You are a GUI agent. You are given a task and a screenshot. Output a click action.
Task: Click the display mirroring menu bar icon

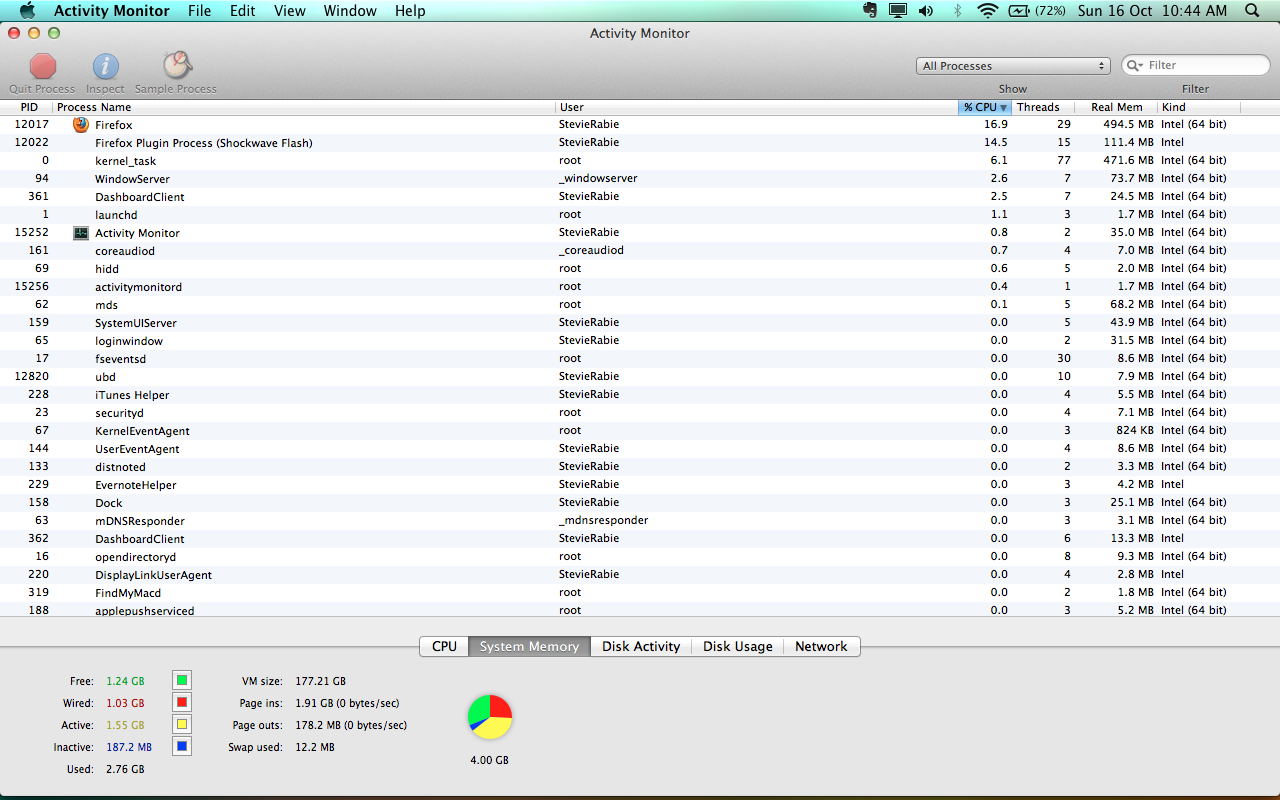pyautogui.click(x=898, y=11)
